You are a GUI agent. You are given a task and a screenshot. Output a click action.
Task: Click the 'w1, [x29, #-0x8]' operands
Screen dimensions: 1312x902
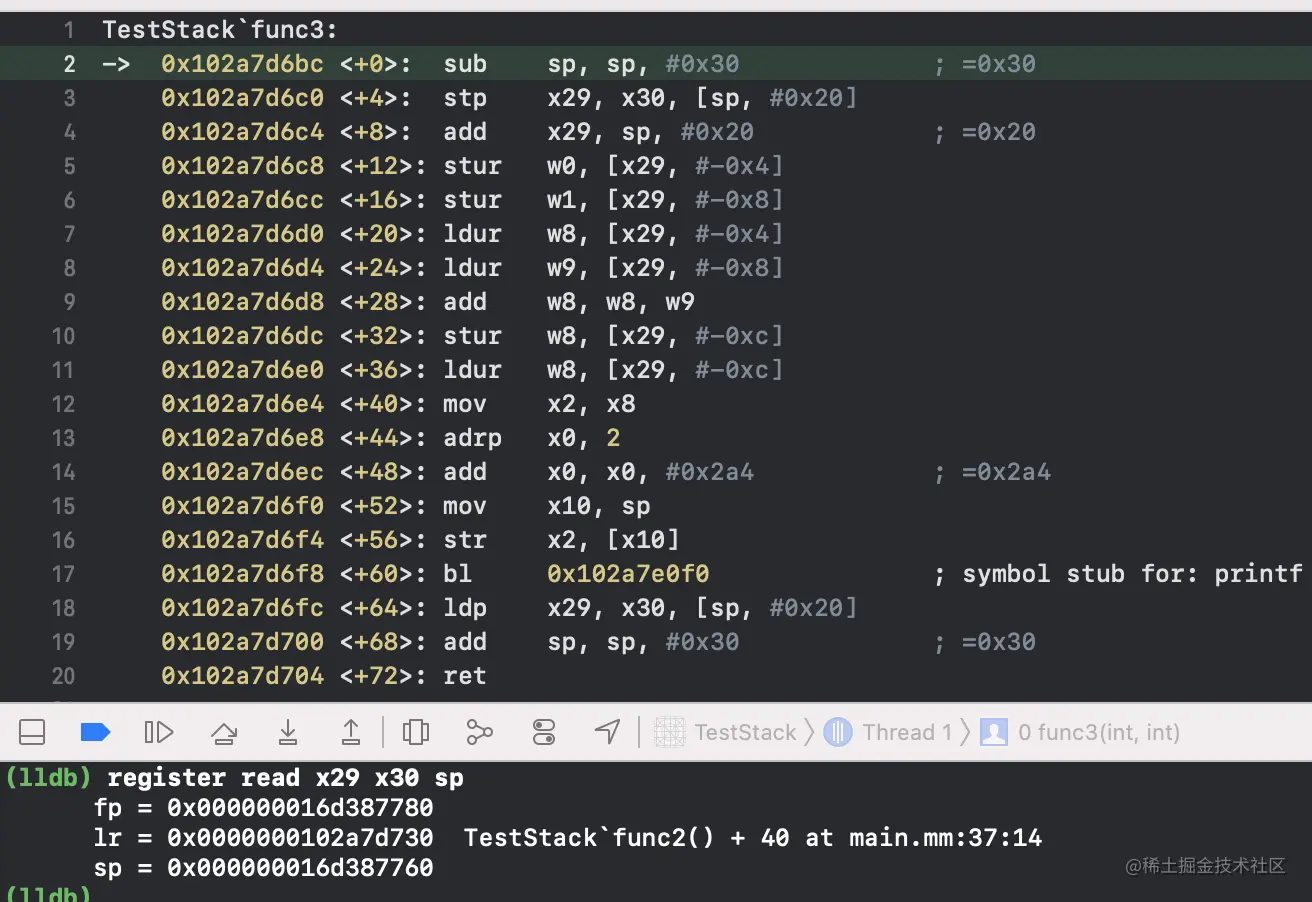[x=665, y=200]
